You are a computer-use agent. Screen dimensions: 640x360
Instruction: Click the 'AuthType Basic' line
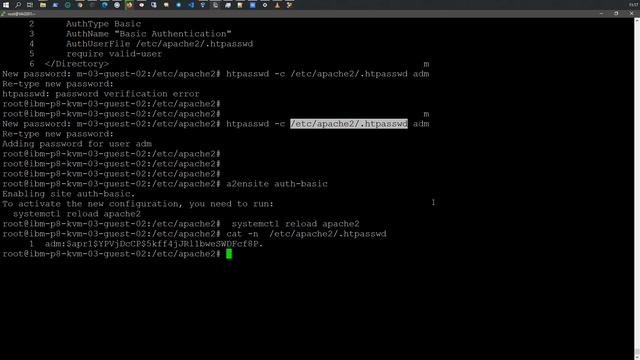(x=104, y=24)
